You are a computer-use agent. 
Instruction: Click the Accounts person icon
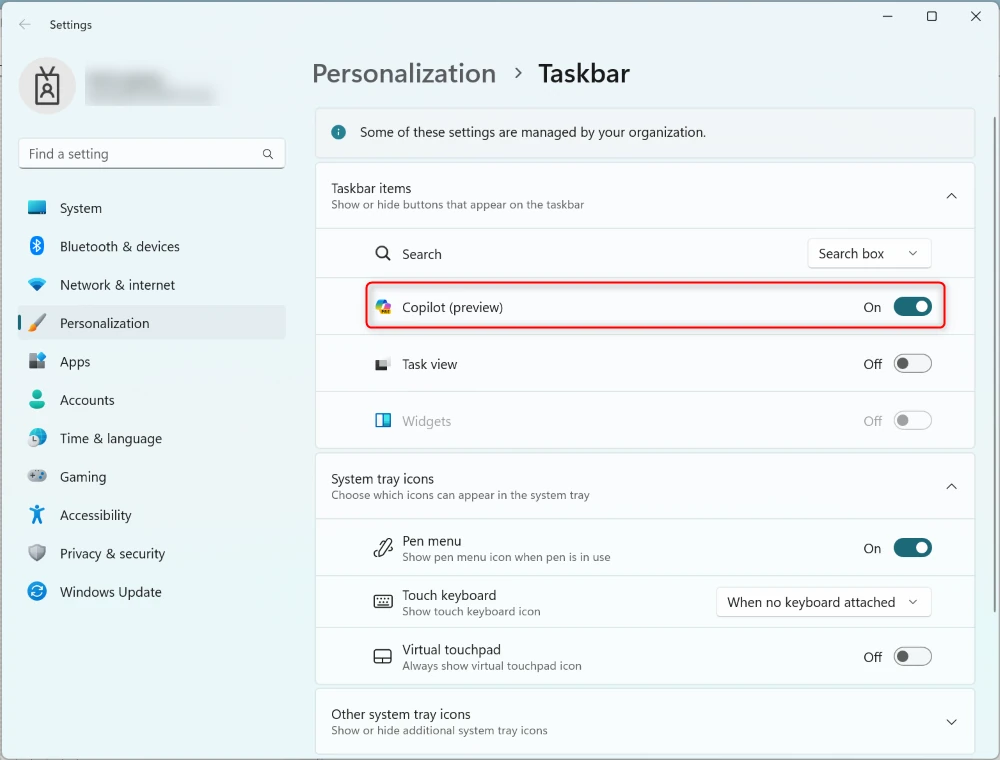(37, 400)
